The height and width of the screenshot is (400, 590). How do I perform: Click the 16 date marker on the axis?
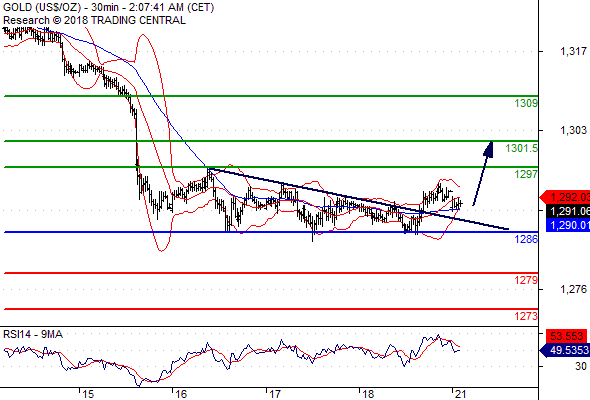coord(181,394)
